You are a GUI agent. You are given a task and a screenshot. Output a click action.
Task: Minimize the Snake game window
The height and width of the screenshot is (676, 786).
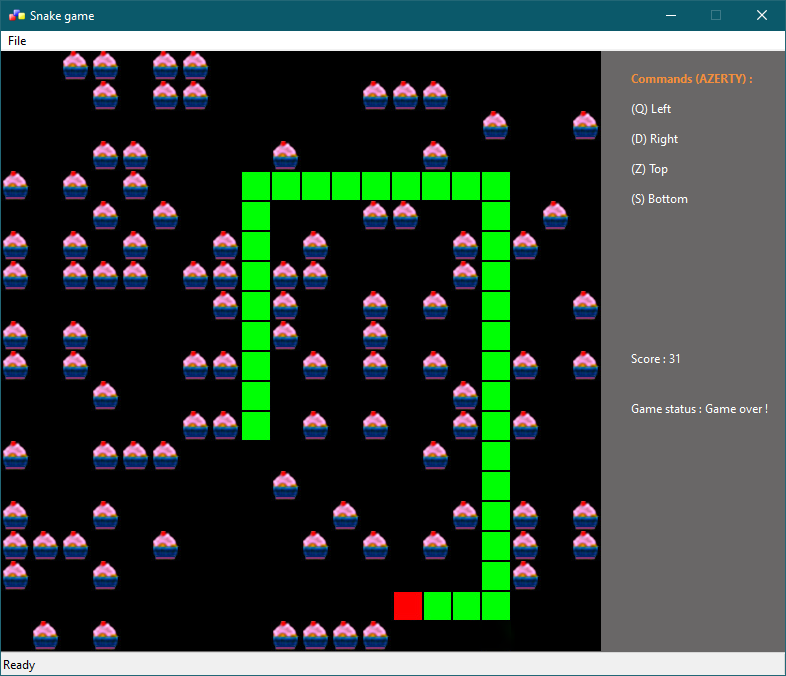click(669, 16)
